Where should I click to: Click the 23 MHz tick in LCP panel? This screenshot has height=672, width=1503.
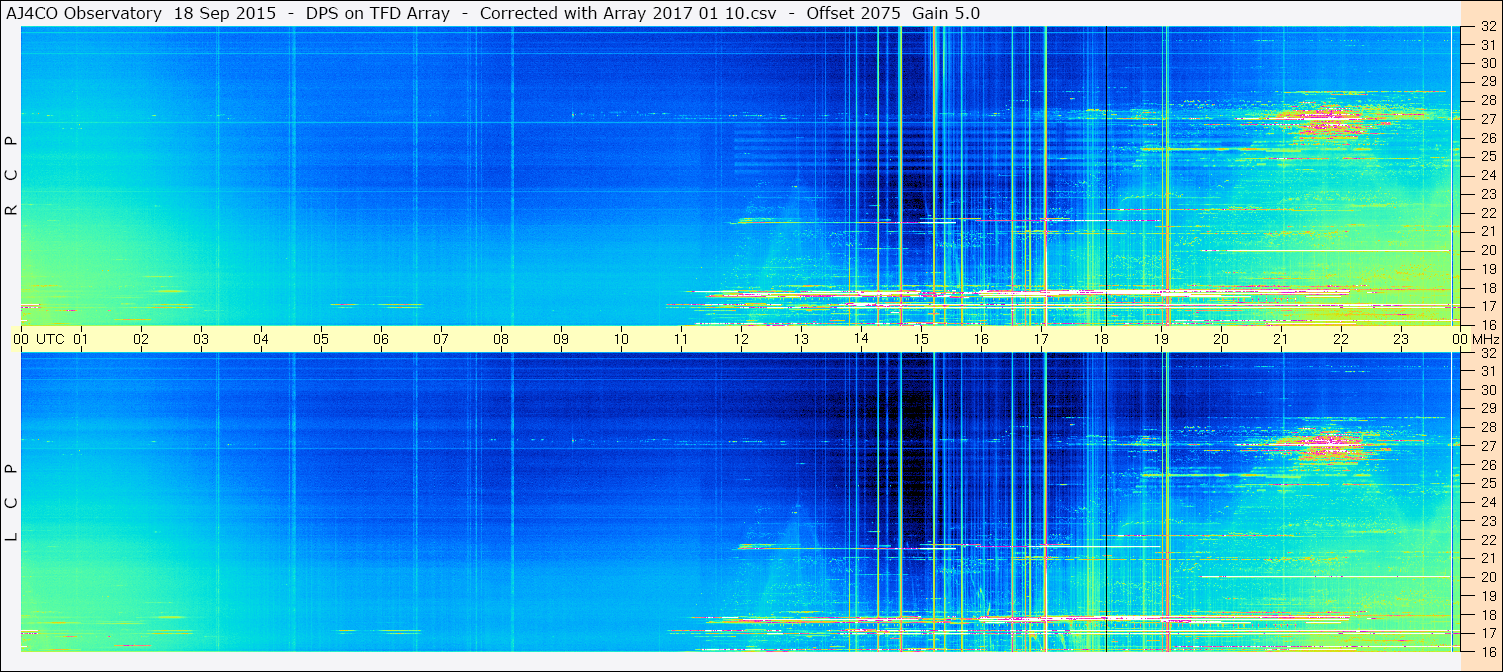tap(1488, 521)
